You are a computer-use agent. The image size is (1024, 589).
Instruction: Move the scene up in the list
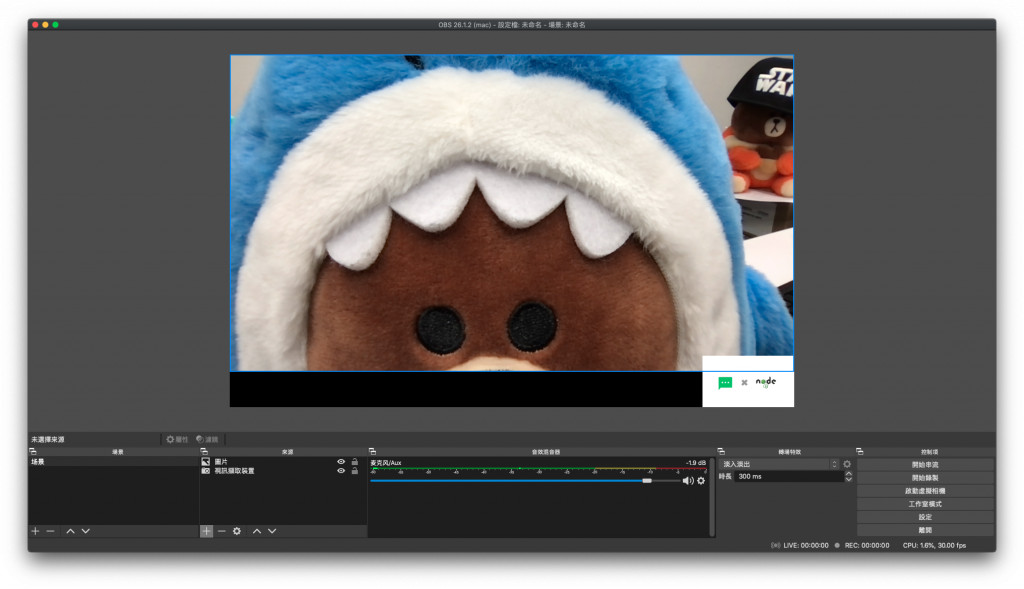coord(71,531)
